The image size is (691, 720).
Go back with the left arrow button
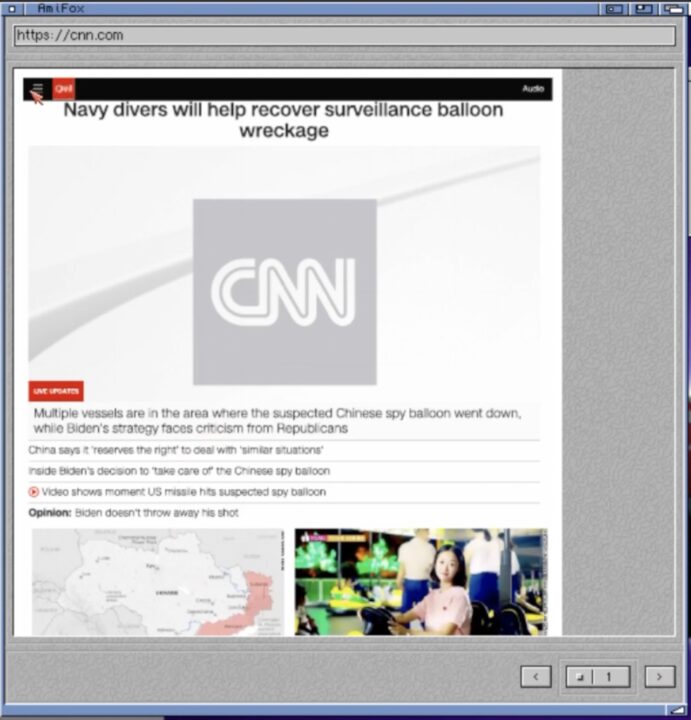click(536, 676)
